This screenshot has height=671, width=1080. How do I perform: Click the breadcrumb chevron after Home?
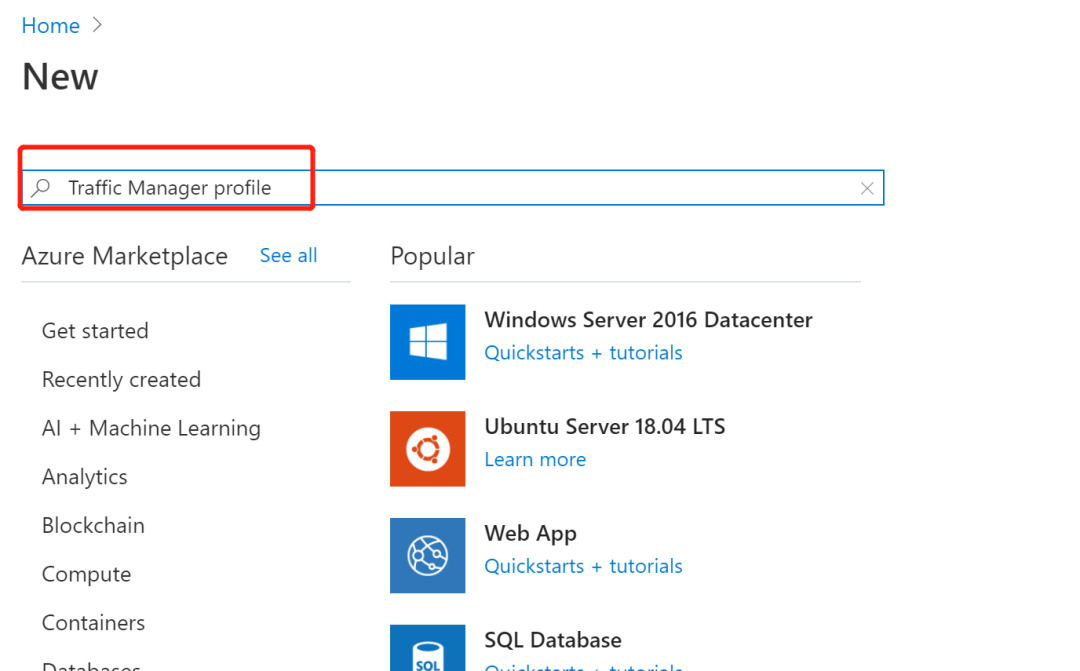[x=97, y=25]
